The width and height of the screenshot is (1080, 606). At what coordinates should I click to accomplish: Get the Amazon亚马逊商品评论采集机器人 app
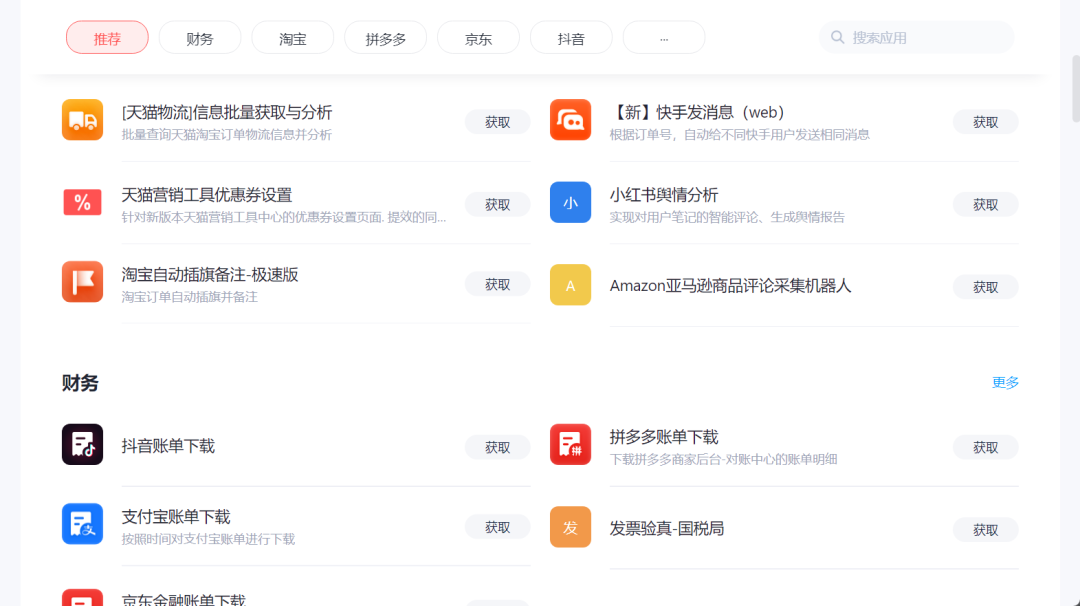pyautogui.click(x=986, y=287)
